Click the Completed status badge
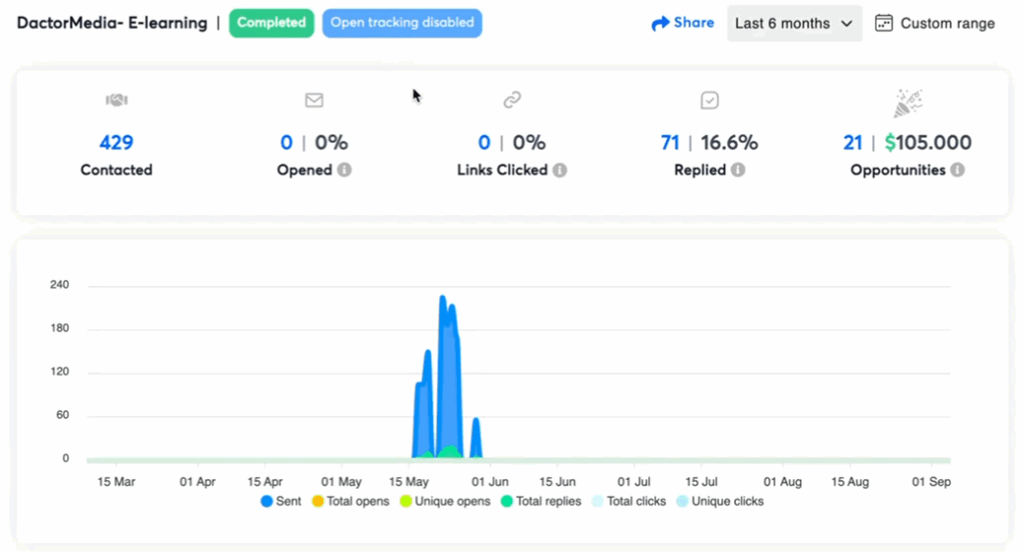 271,23
